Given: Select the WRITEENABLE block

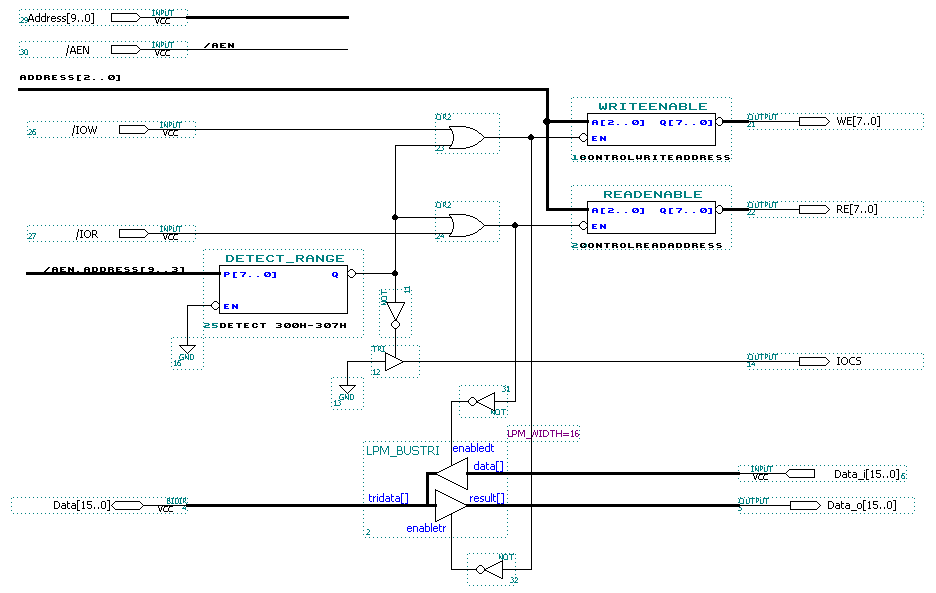Looking at the screenshot, I should tap(652, 130).
